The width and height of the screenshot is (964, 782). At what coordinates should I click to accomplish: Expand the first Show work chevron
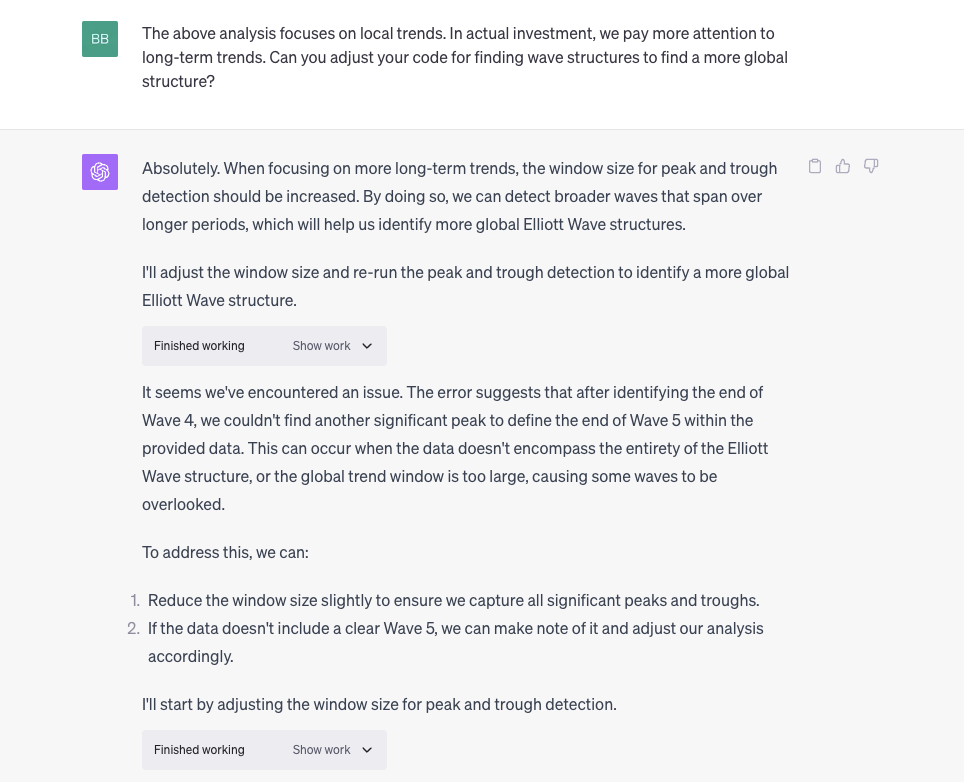coord(367,346)
